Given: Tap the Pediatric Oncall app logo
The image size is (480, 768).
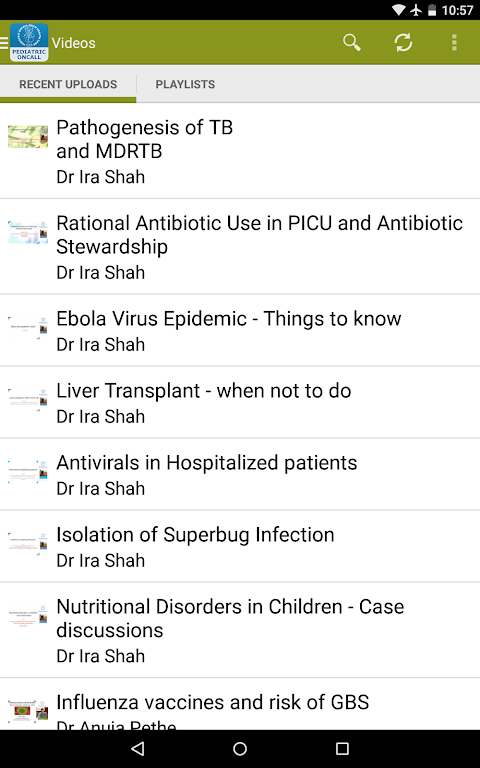Looking at the screenshot, I should [x=29, y=43].
